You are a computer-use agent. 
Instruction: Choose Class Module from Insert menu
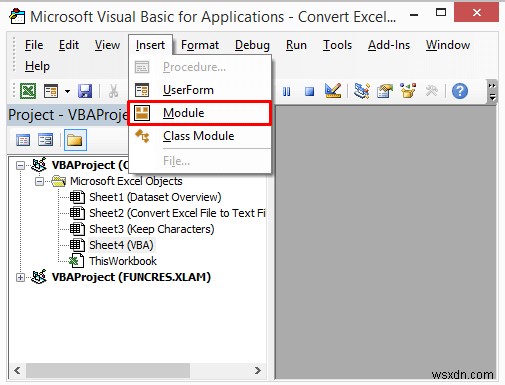pos(200,136)
